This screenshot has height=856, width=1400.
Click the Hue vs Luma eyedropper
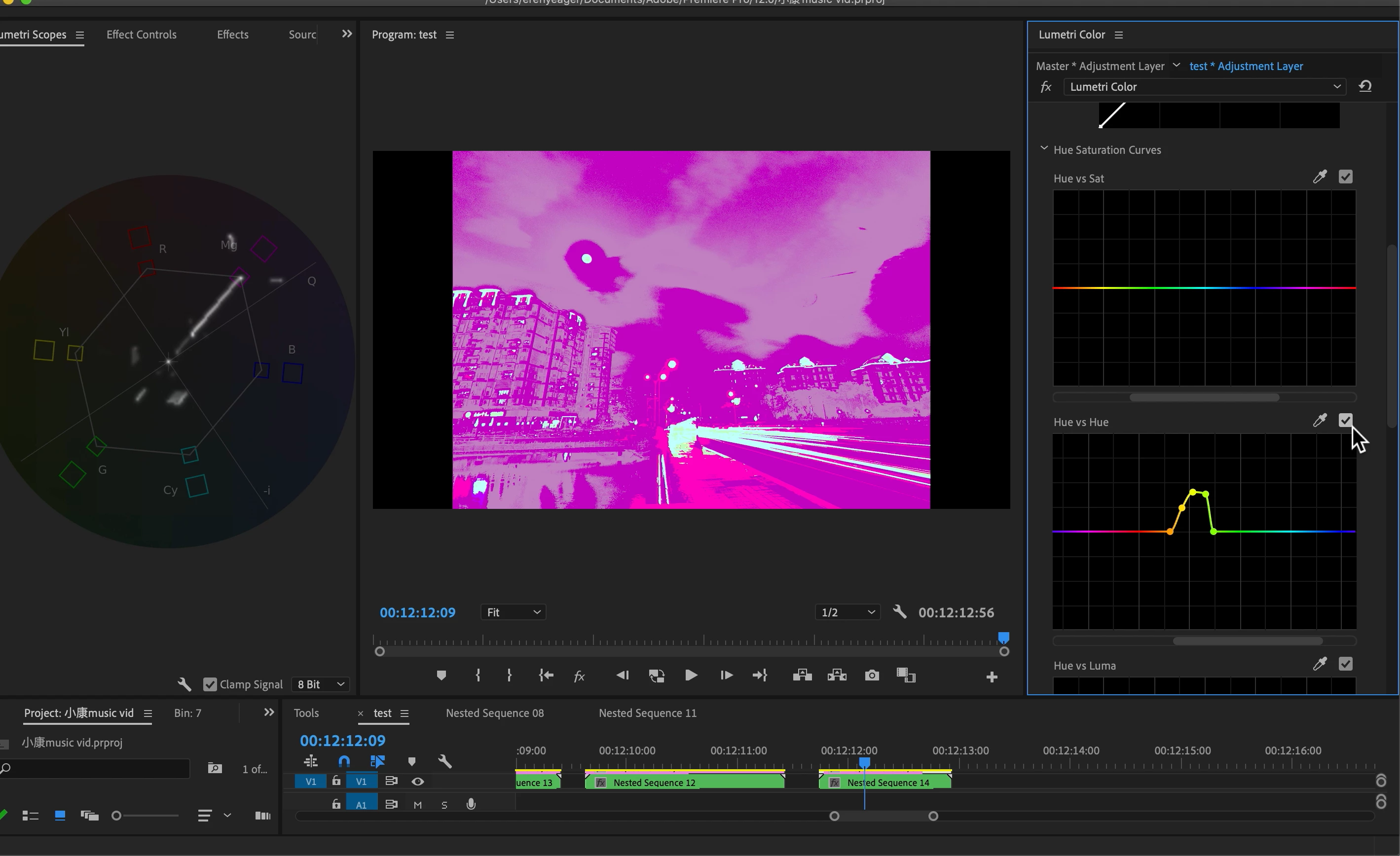pos(1319,664)
